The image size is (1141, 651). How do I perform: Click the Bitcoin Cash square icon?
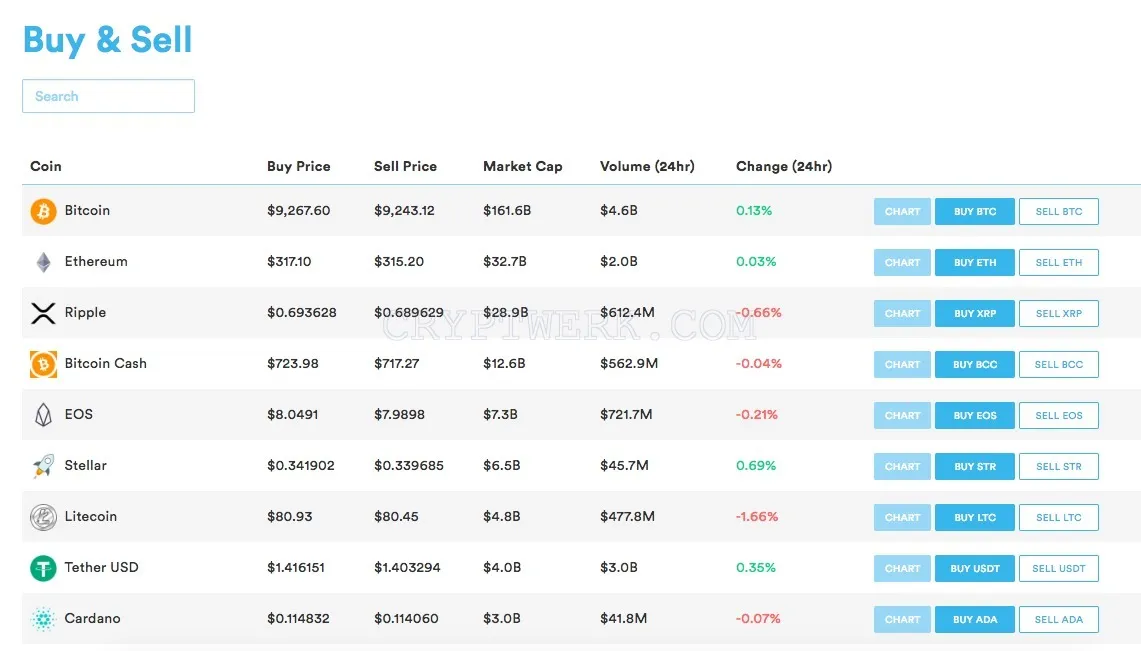(x=43, y=364)
